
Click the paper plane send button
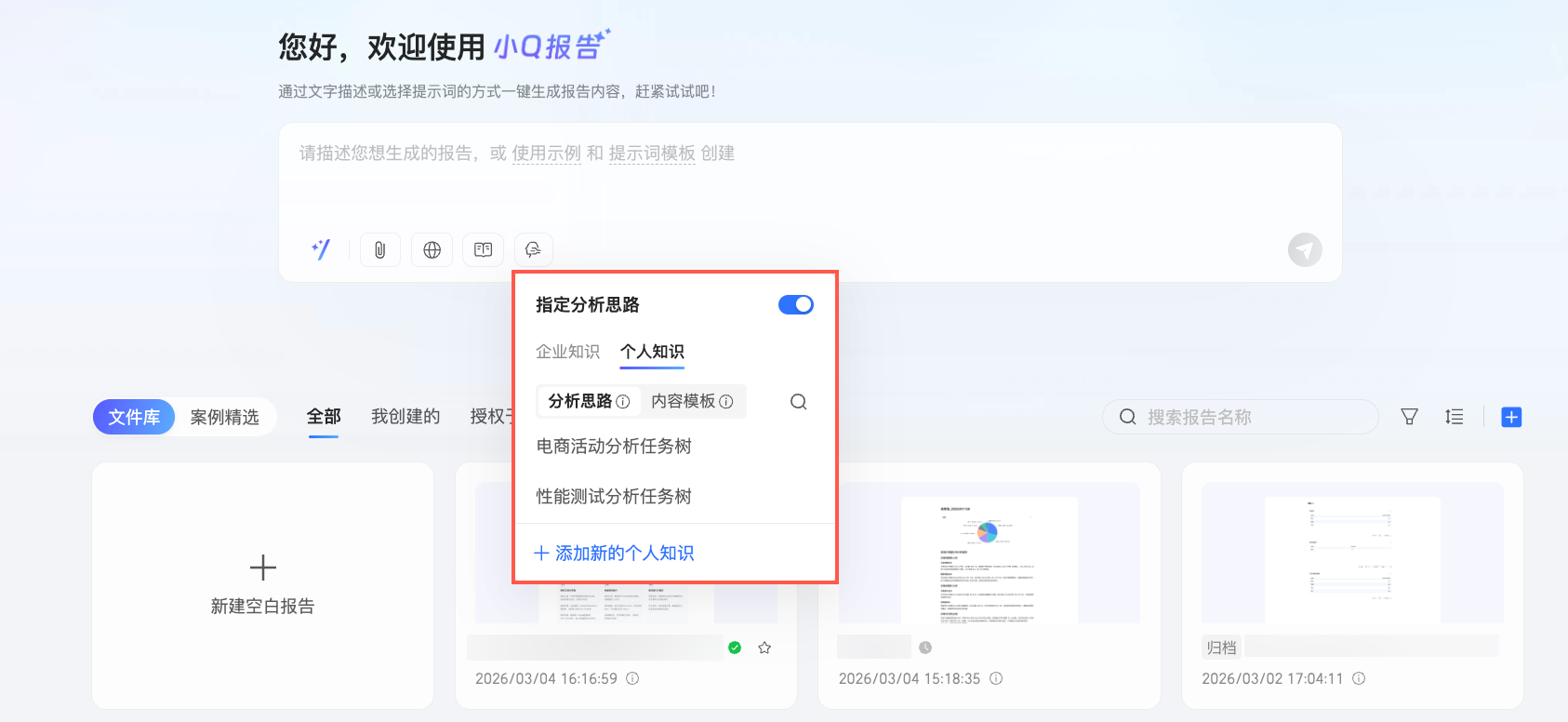(x=1305, y=249)
